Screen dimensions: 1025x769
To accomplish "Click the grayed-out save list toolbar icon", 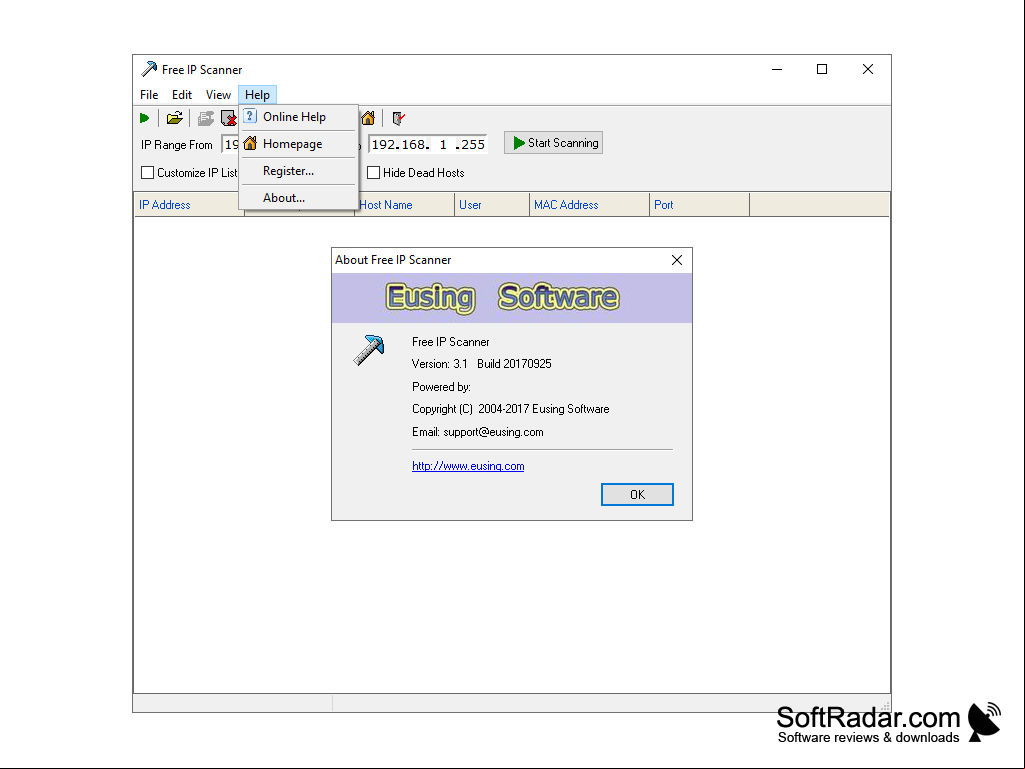I will 206,118.
